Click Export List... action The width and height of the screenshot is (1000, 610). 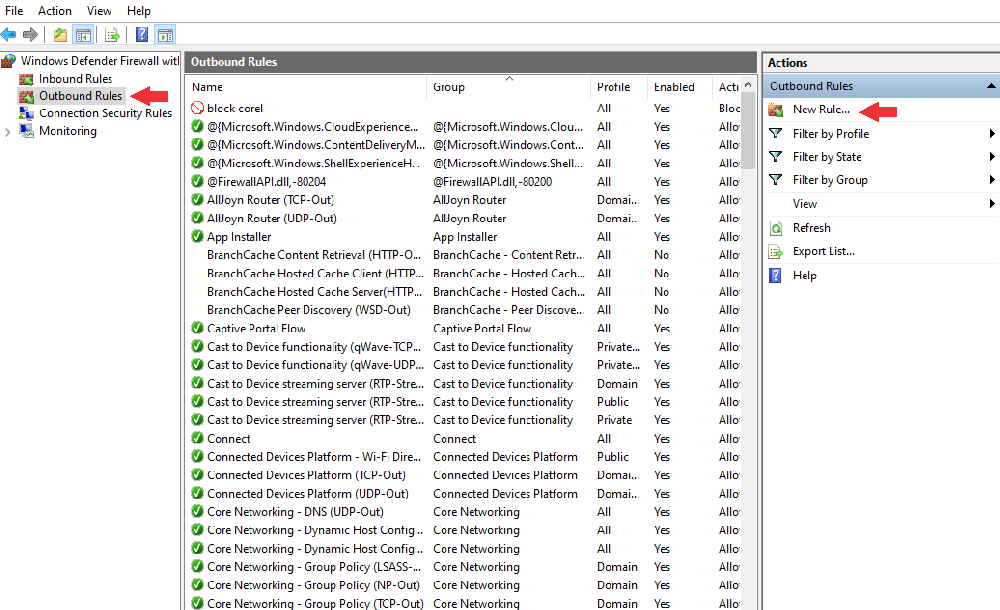(x=824, y=251)
